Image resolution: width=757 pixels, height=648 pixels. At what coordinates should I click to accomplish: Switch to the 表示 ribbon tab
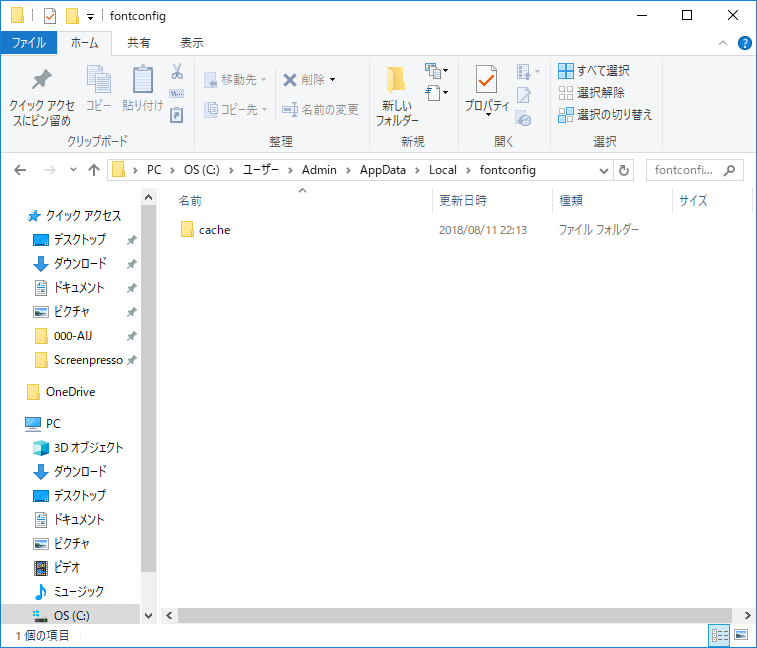point(191,43)
